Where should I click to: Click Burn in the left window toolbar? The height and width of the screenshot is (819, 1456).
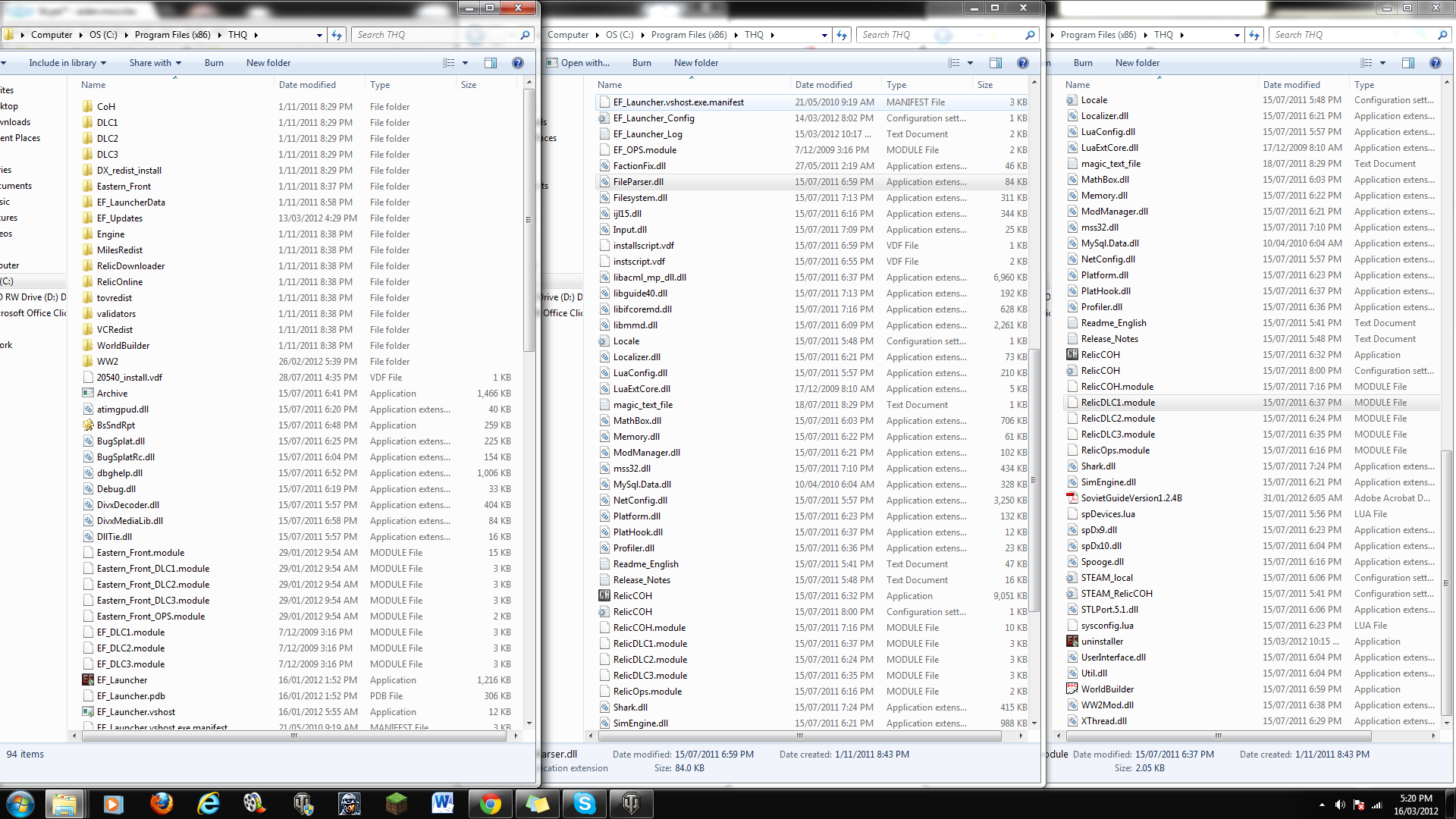(x=214, y=63)
